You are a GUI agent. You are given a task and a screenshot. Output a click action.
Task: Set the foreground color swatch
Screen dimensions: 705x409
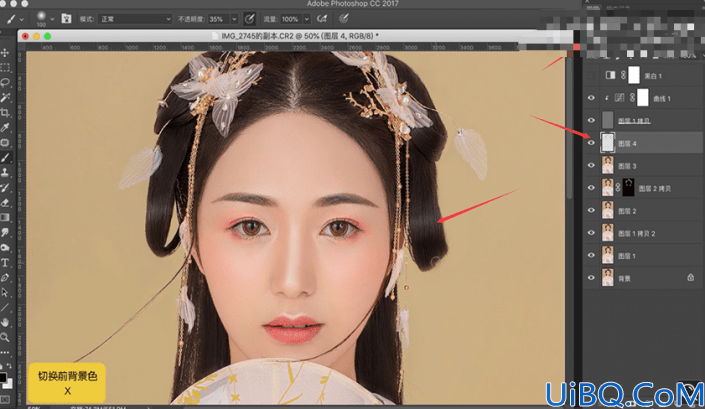3,377
